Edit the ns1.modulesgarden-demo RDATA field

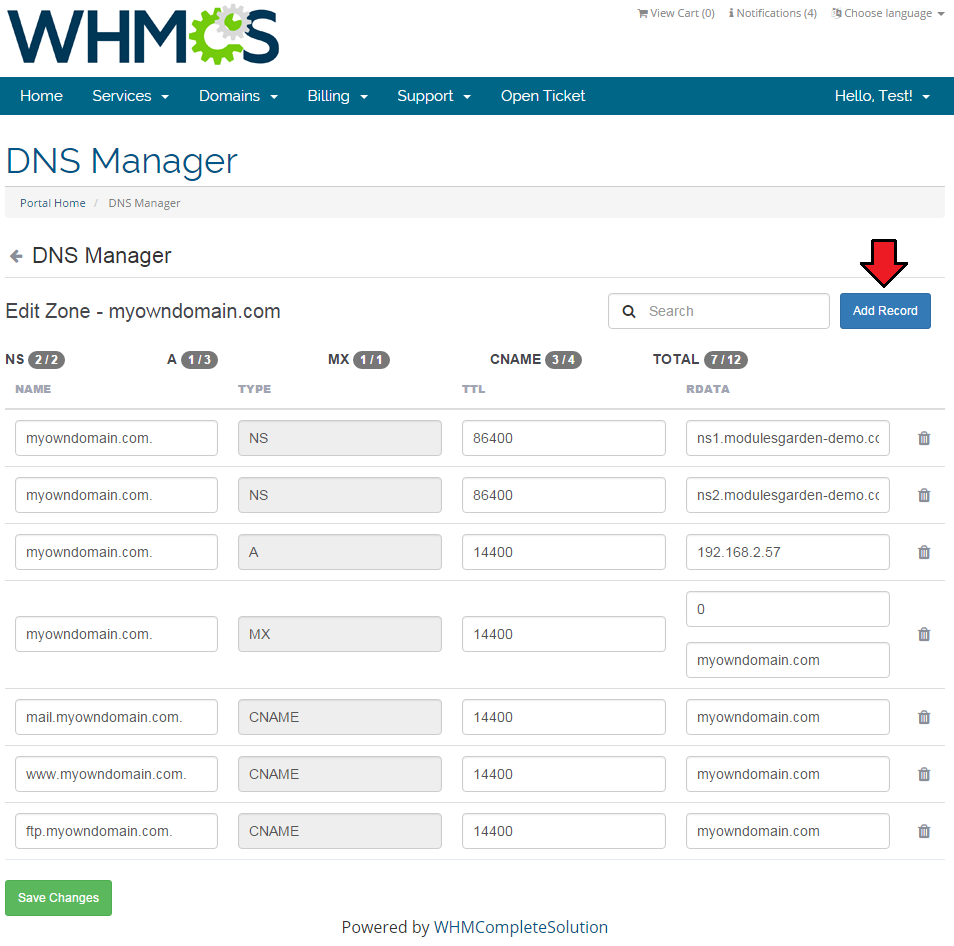[x=787, y=438]
